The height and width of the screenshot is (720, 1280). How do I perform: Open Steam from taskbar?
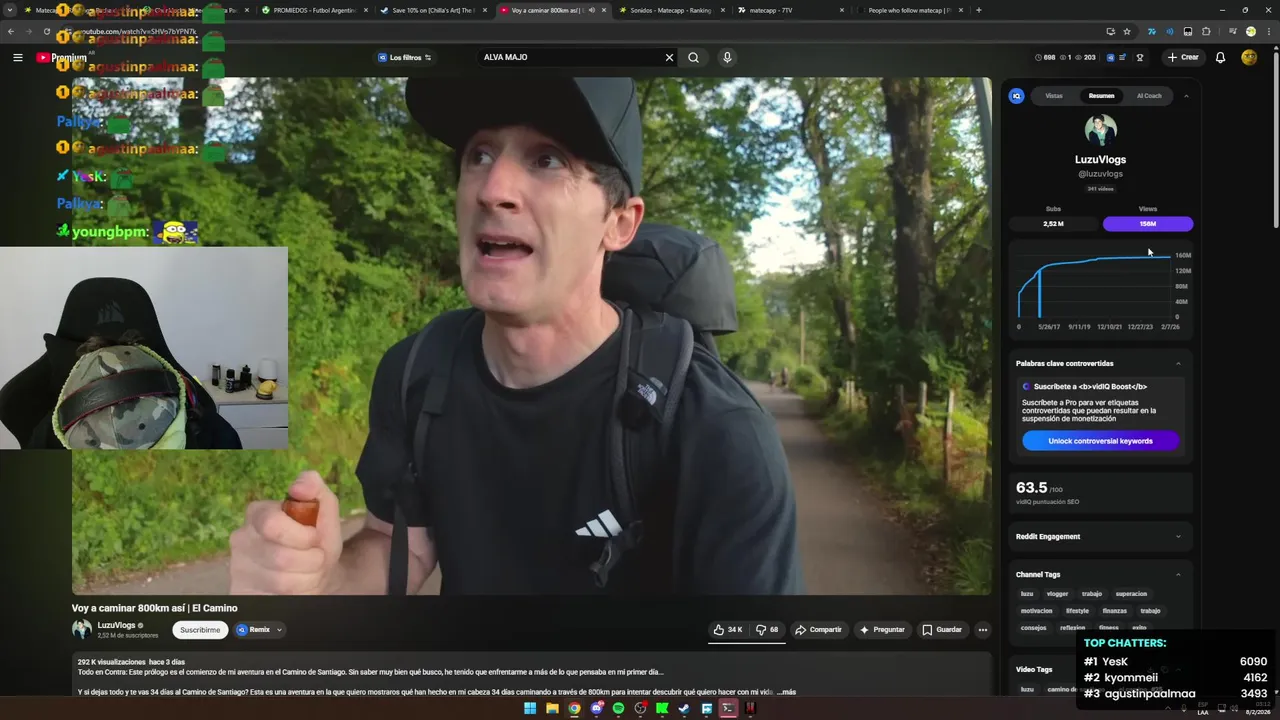684,709
